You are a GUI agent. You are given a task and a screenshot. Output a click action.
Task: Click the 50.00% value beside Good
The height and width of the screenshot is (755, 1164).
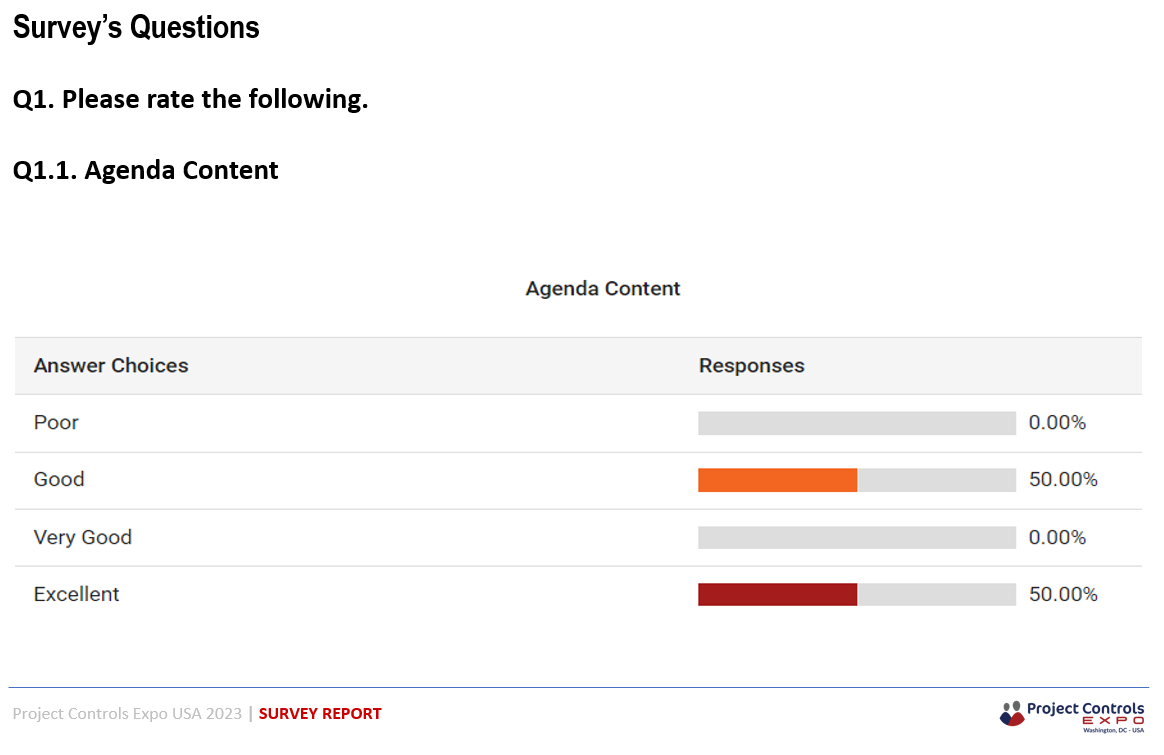(1063, 480)
